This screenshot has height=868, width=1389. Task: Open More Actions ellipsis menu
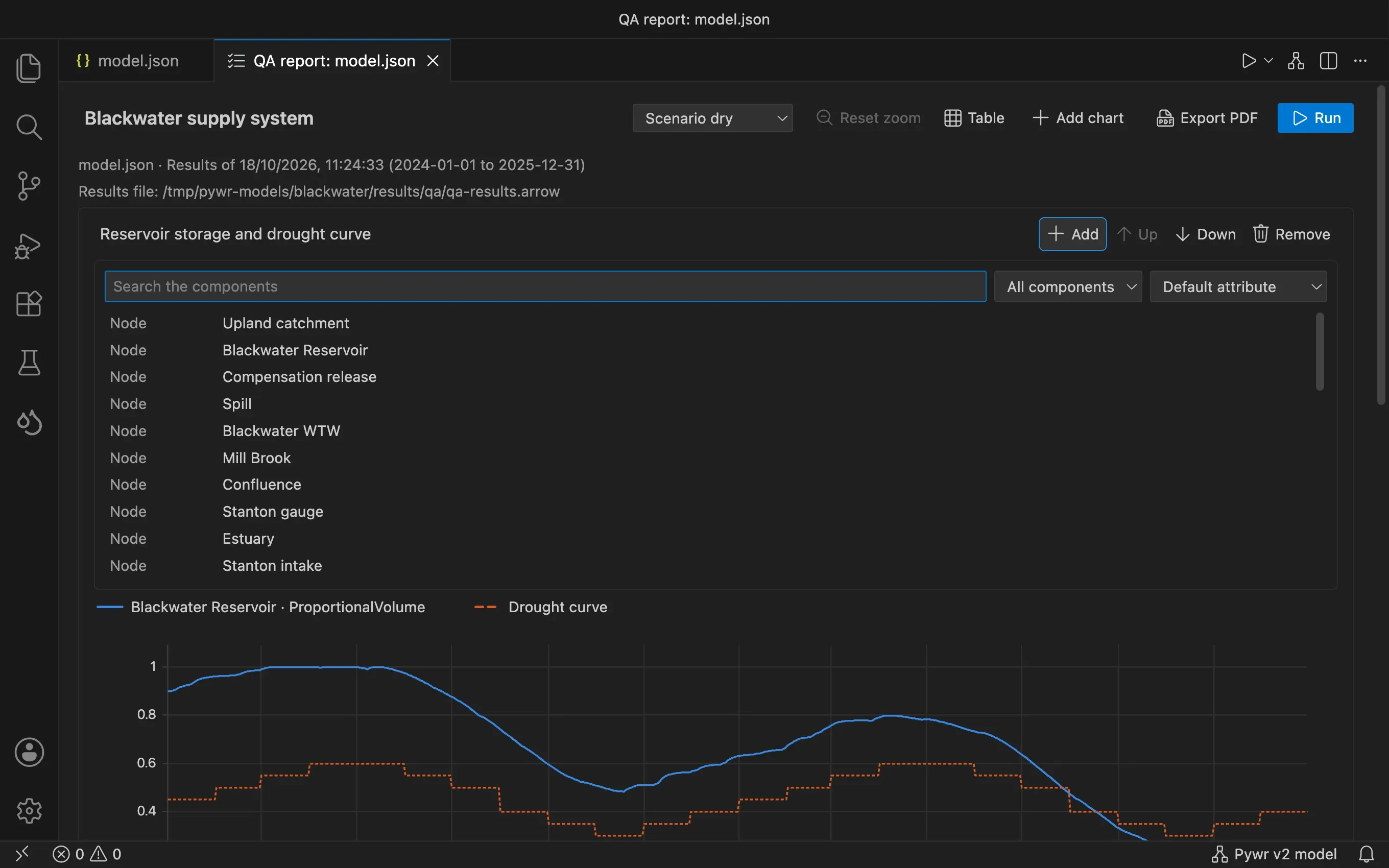1360,61
